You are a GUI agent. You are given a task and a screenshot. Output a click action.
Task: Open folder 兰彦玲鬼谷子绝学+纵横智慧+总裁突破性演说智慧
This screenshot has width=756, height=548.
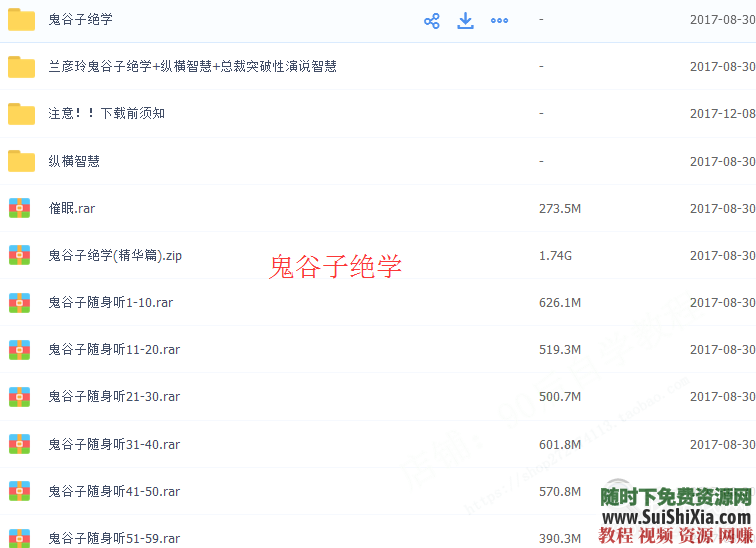pos(192,67)
